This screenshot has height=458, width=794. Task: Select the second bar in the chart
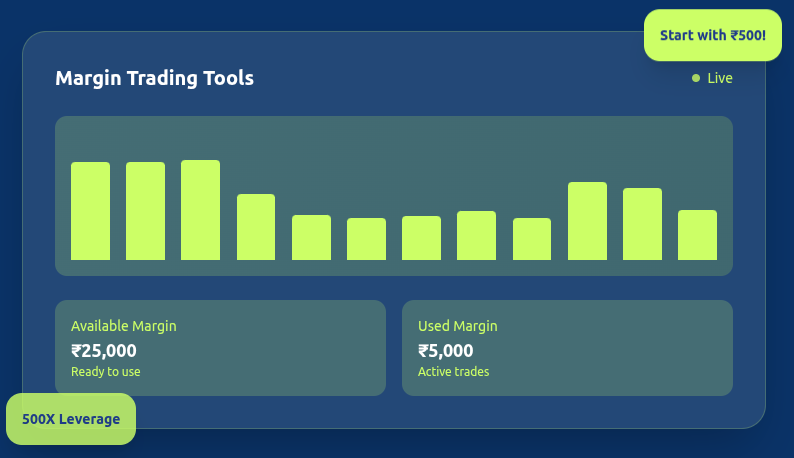click(x=145, y=211)
